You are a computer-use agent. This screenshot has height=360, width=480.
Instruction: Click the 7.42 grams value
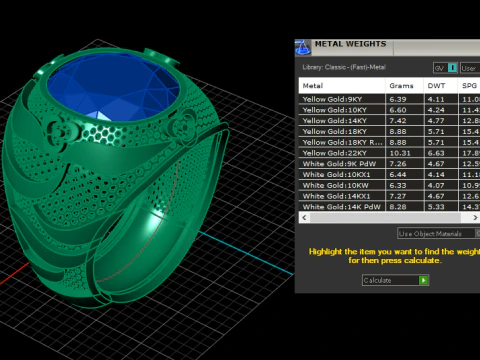tap(398, 121)
